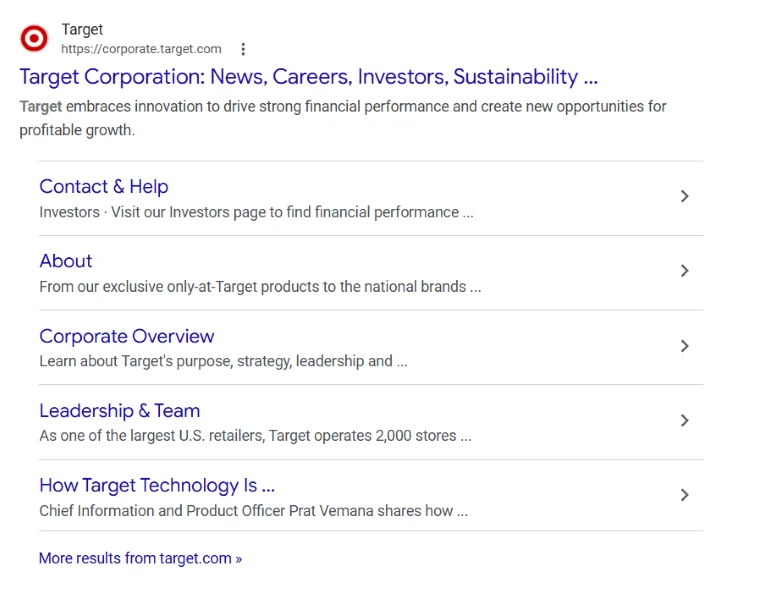Open the "How Target Technology Is ..." sitelink
This screenshot has height=600, width=761.
point(157,485)
